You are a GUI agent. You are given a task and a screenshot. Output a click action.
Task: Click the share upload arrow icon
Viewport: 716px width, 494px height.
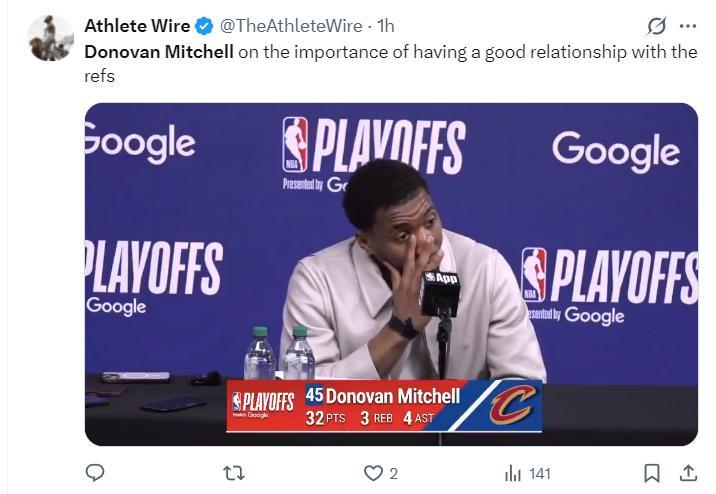(688, 472)
